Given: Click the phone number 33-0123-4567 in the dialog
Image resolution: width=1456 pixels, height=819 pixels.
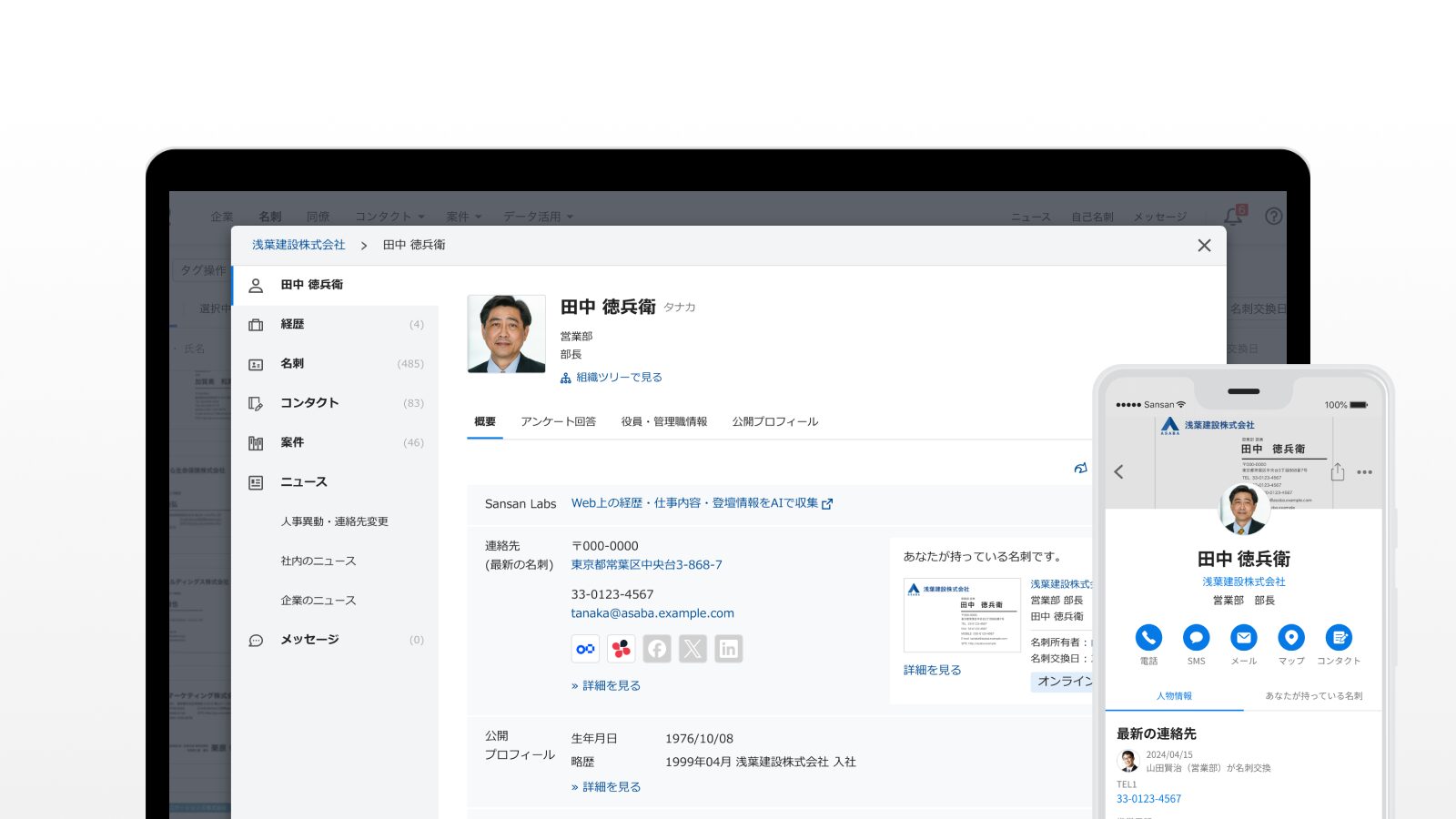Looking at the screenshot, I should point(612,594).
